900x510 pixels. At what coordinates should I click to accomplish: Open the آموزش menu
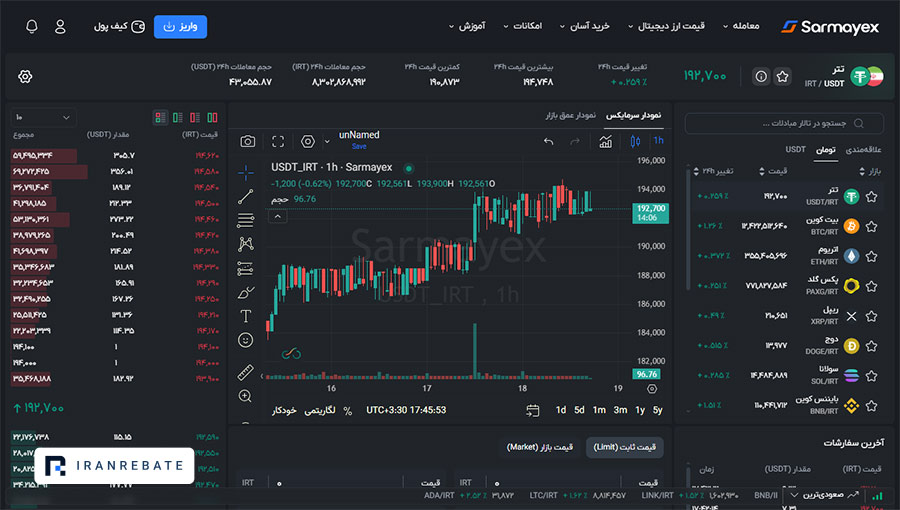[467, 26]
